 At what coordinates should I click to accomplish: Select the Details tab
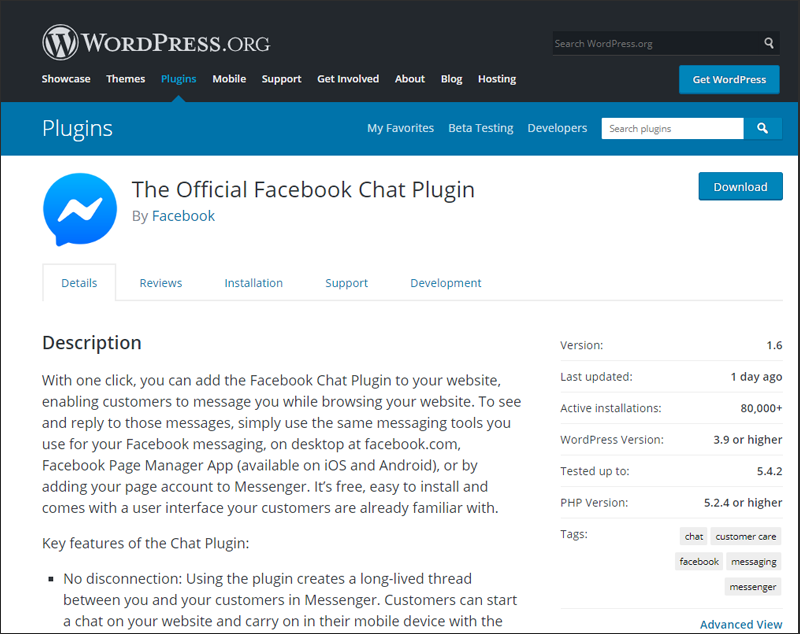pos(79,283)
